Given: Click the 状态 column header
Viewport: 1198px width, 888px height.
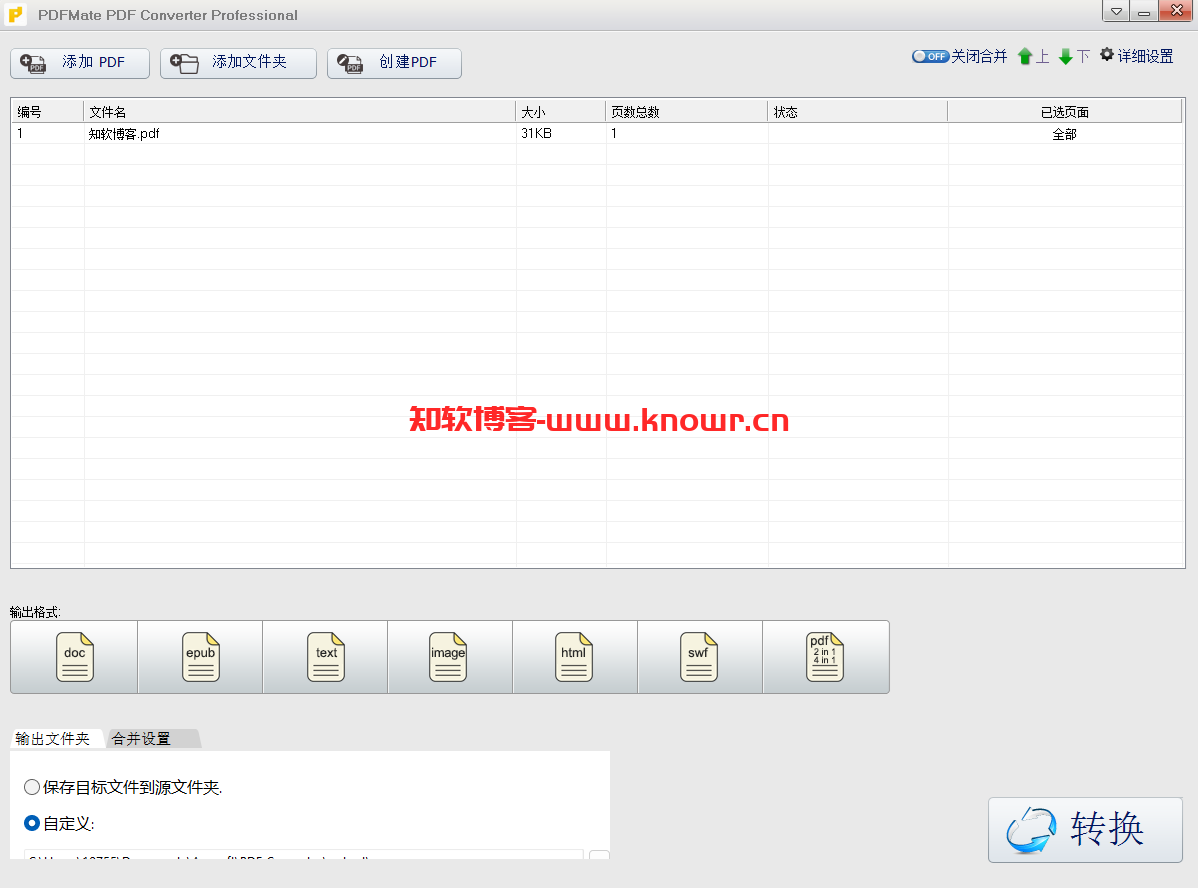Looking at the screenshot, I should point(858,112).
